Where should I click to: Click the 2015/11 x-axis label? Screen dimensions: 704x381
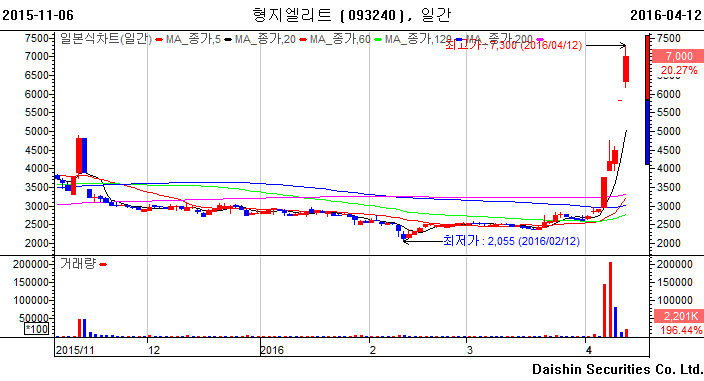click(75, 350)
